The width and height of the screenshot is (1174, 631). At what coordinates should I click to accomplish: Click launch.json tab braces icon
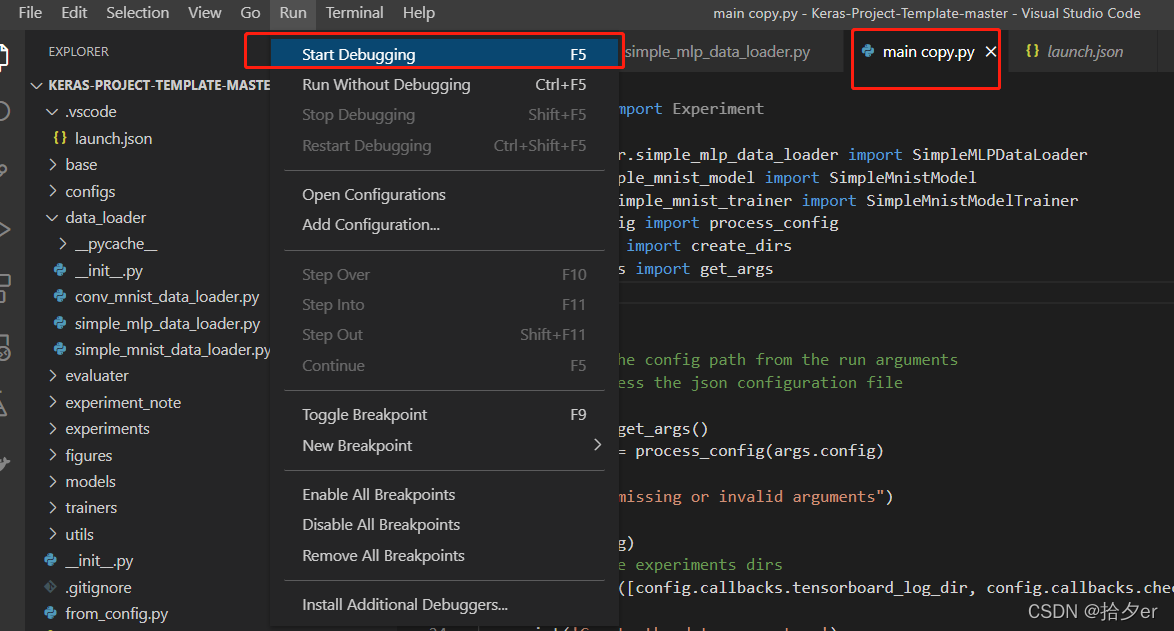pyautogui.click(x=1032, y=51)
